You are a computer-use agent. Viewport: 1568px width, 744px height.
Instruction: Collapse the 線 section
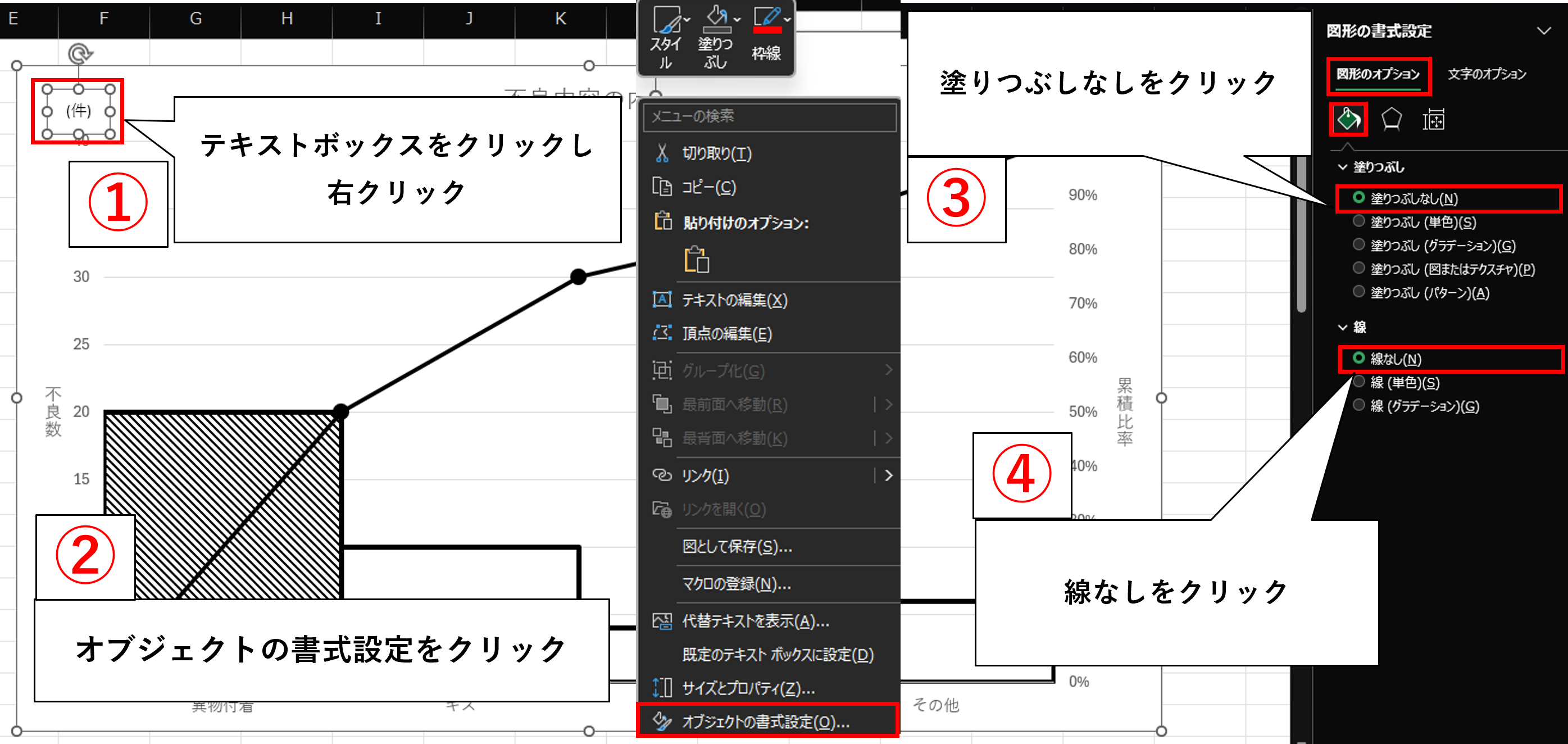click(1342, 328)
